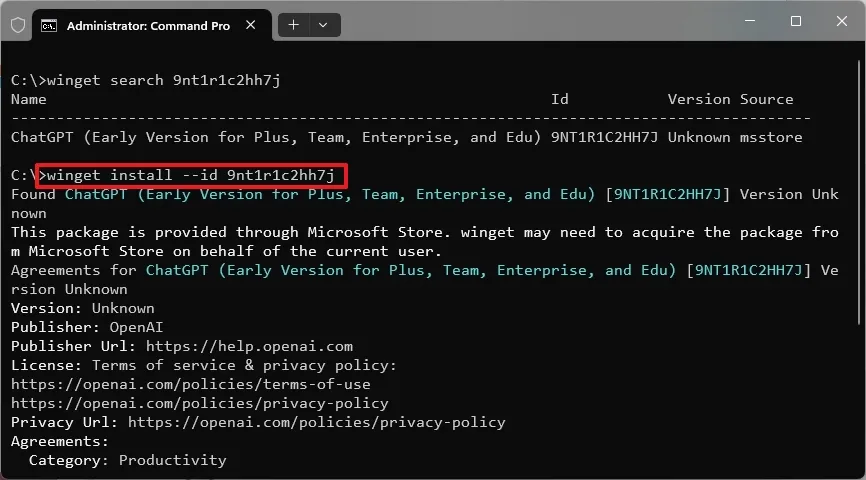Viewport: 866px width, 480px height.
Task: Click the 'Version' column header text
Action: click(x=699, y=99)
